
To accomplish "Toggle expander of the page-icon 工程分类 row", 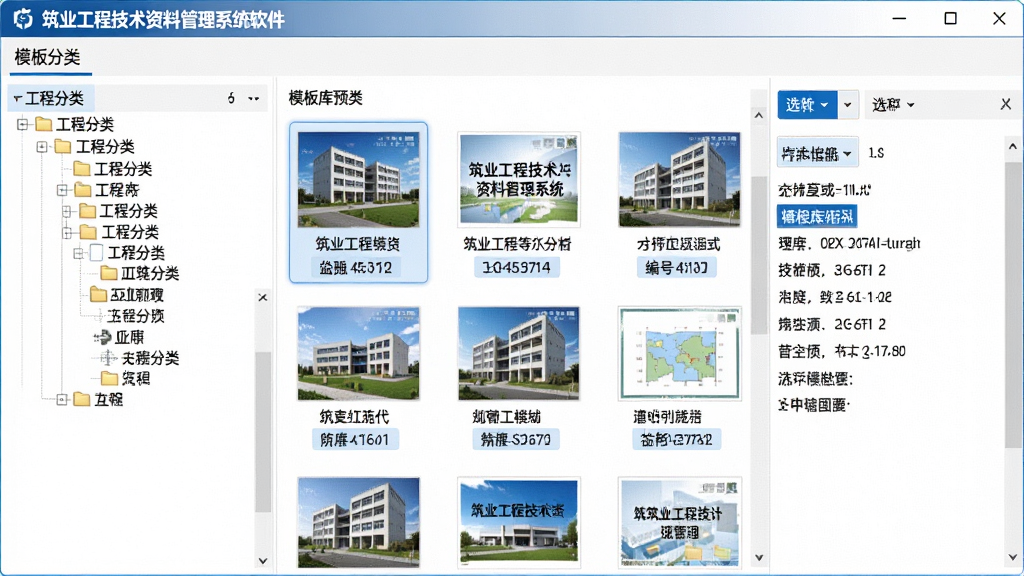I will (78, 253).
